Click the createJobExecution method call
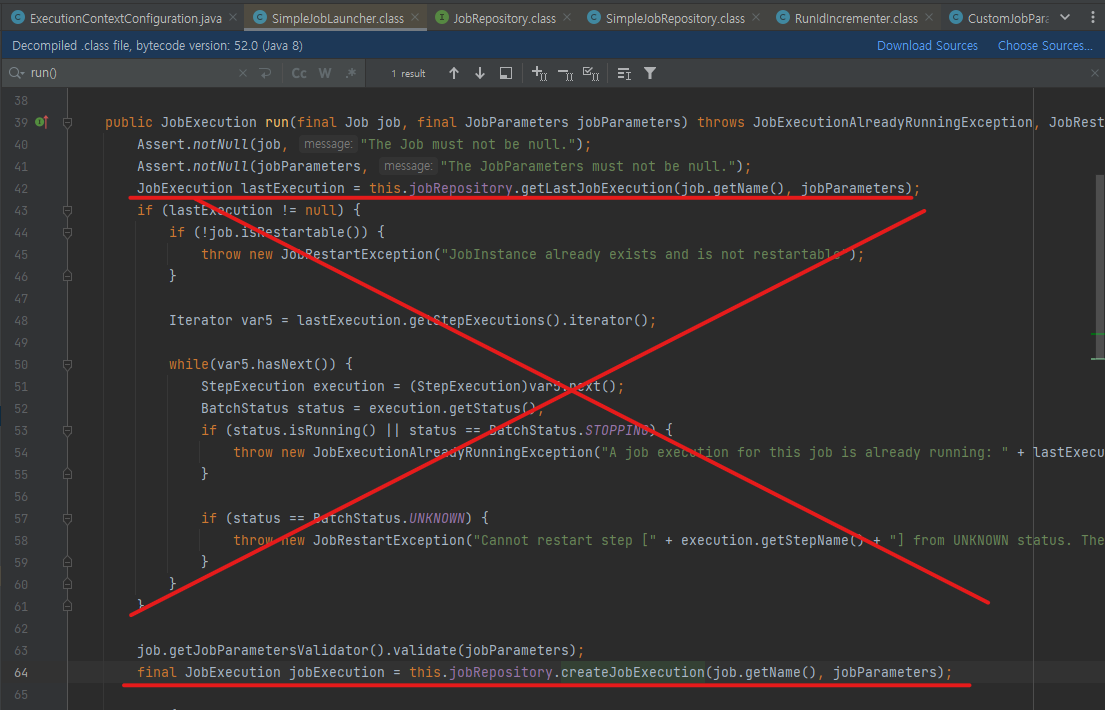This screenshot has height=710, width=1105. 633,673
